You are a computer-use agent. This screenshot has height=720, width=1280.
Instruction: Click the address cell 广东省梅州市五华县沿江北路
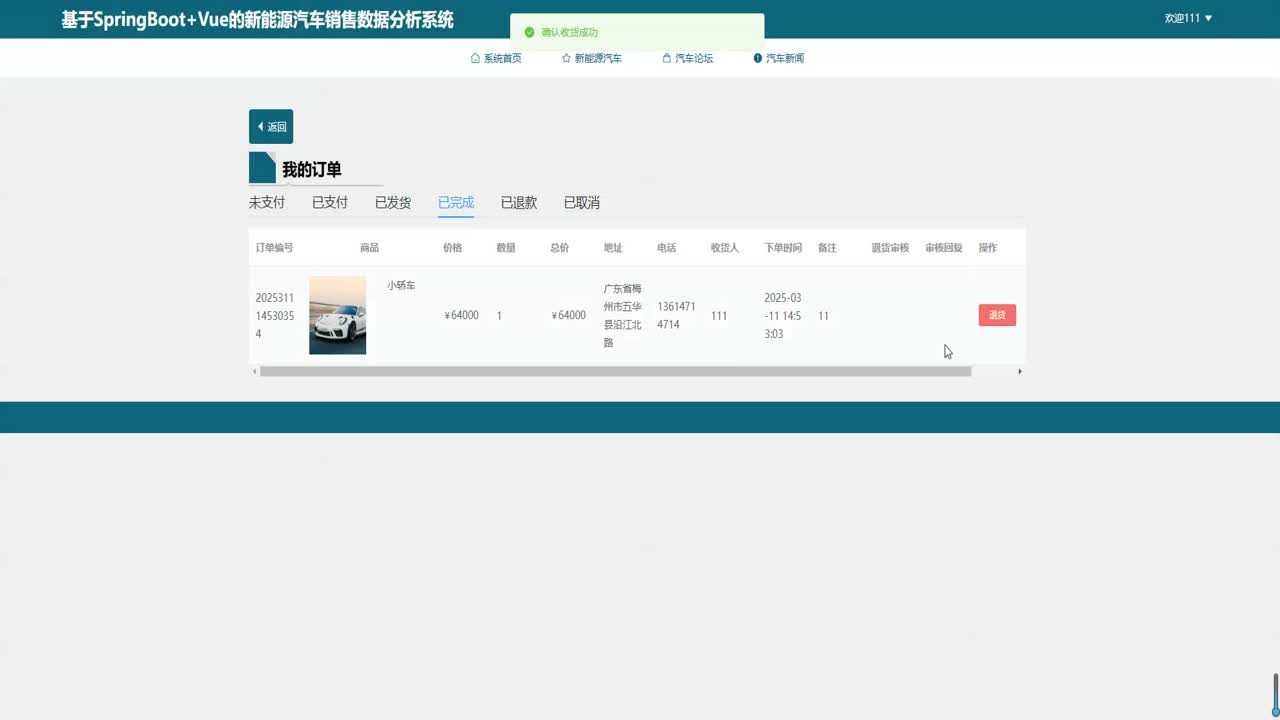623,315
